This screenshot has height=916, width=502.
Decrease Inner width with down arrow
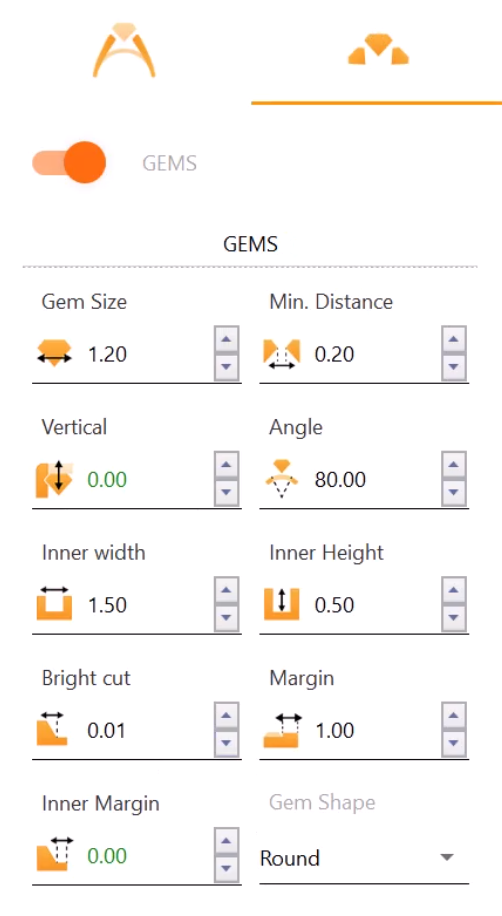(x=227, y=619)
